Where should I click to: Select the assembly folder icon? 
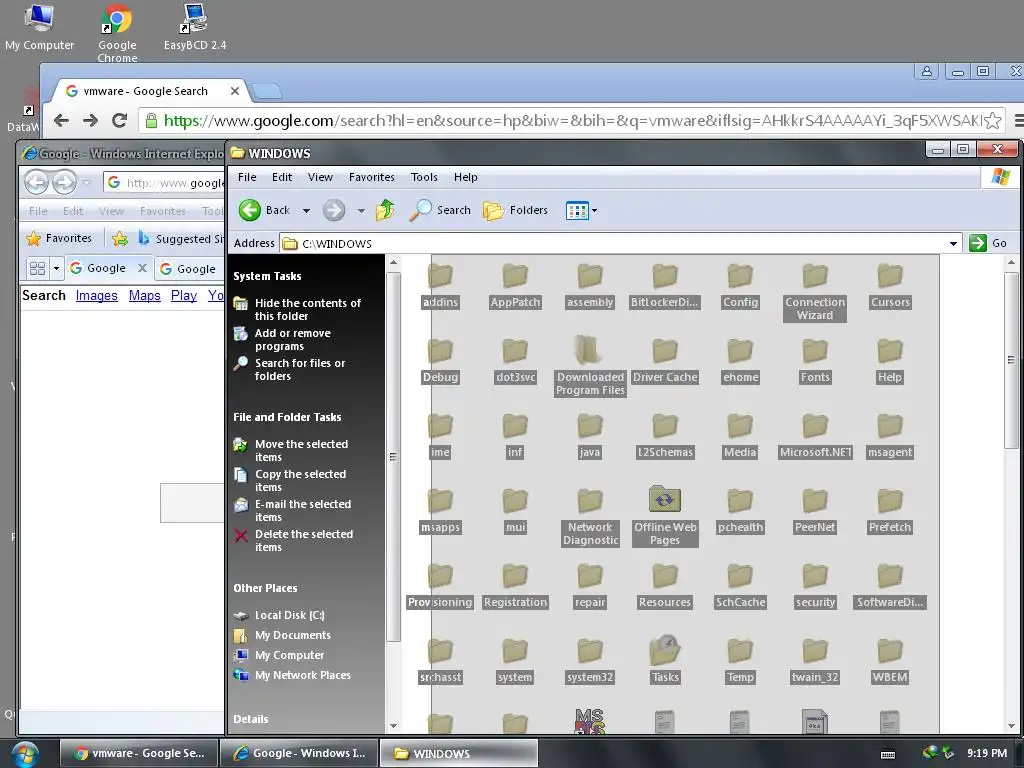(590, 276)
